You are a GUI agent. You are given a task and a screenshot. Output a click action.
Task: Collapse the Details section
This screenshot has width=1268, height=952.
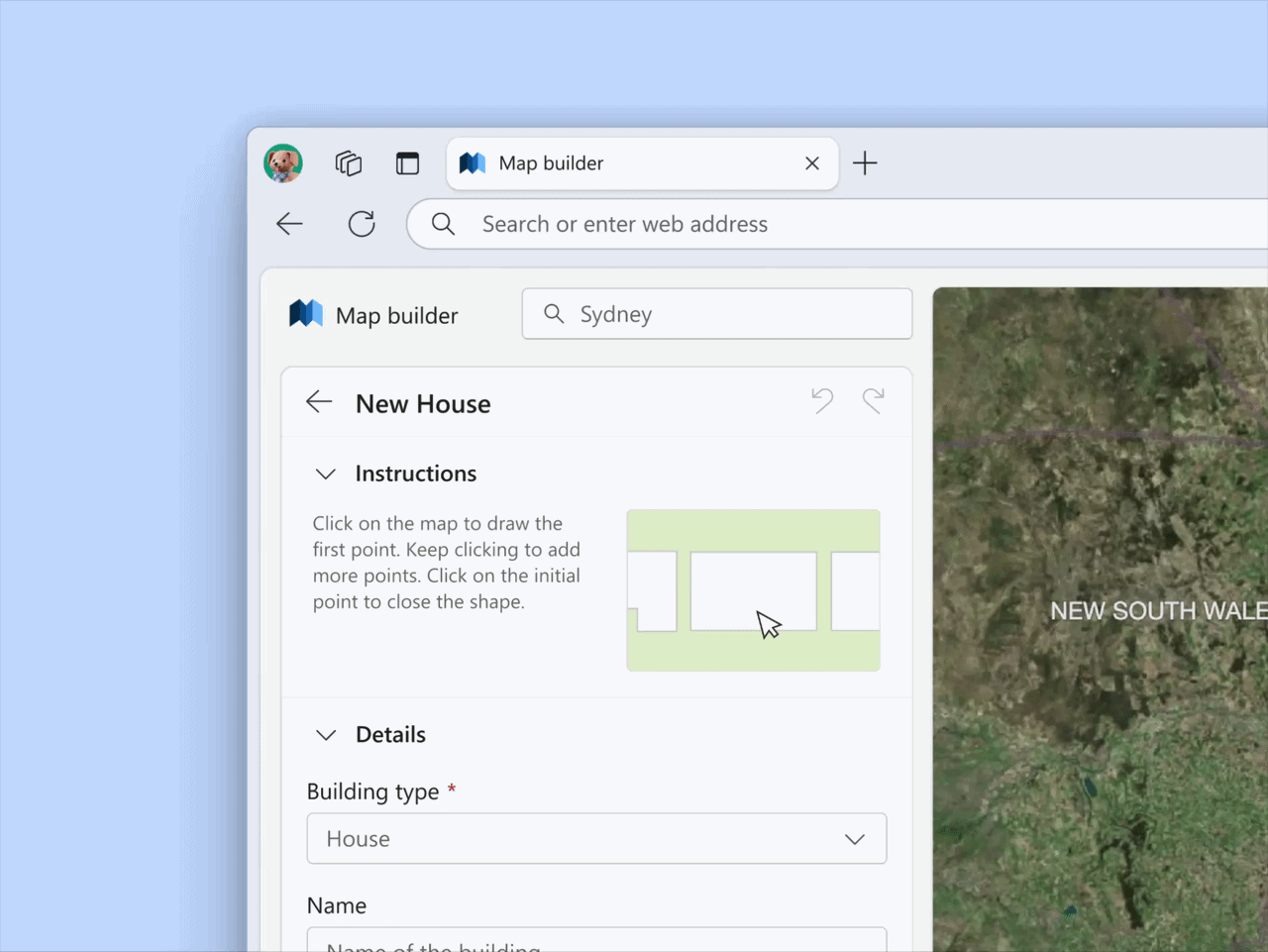[x=325, y=735]
